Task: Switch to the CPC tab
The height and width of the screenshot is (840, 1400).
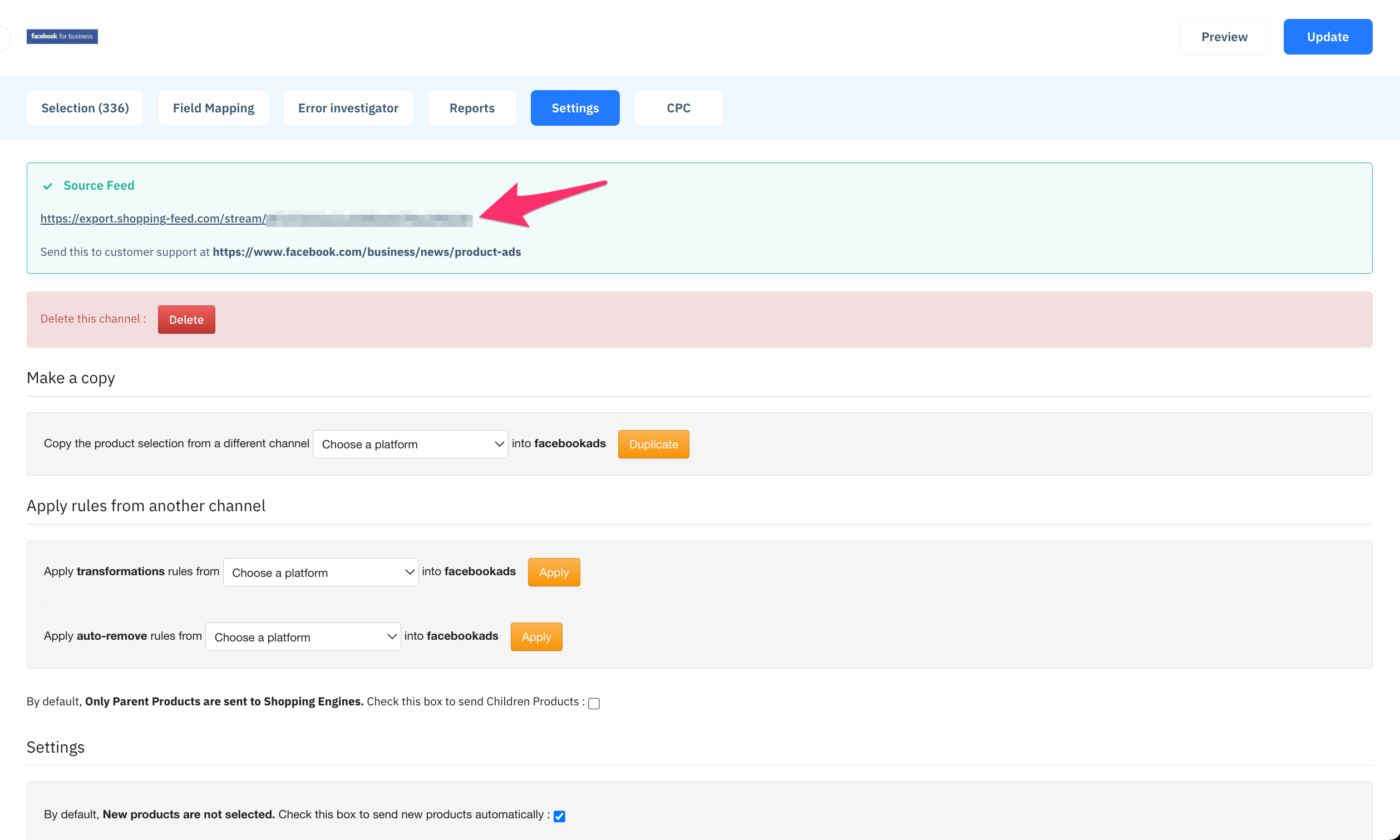Action: pyautogui.click(x=678, y=107)
